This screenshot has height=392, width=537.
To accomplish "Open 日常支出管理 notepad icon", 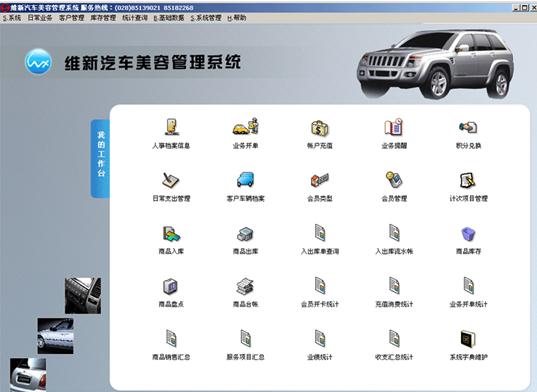I will coord(171,180).
